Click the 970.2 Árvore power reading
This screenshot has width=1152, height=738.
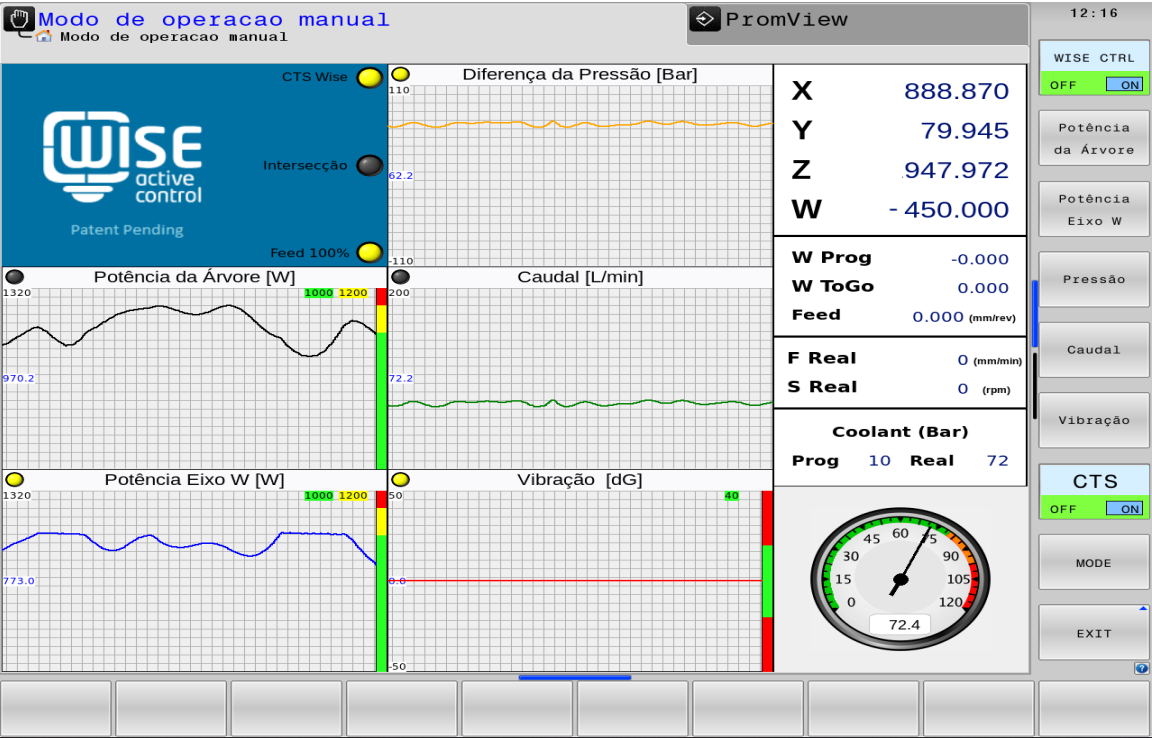(x=18, y=379)
